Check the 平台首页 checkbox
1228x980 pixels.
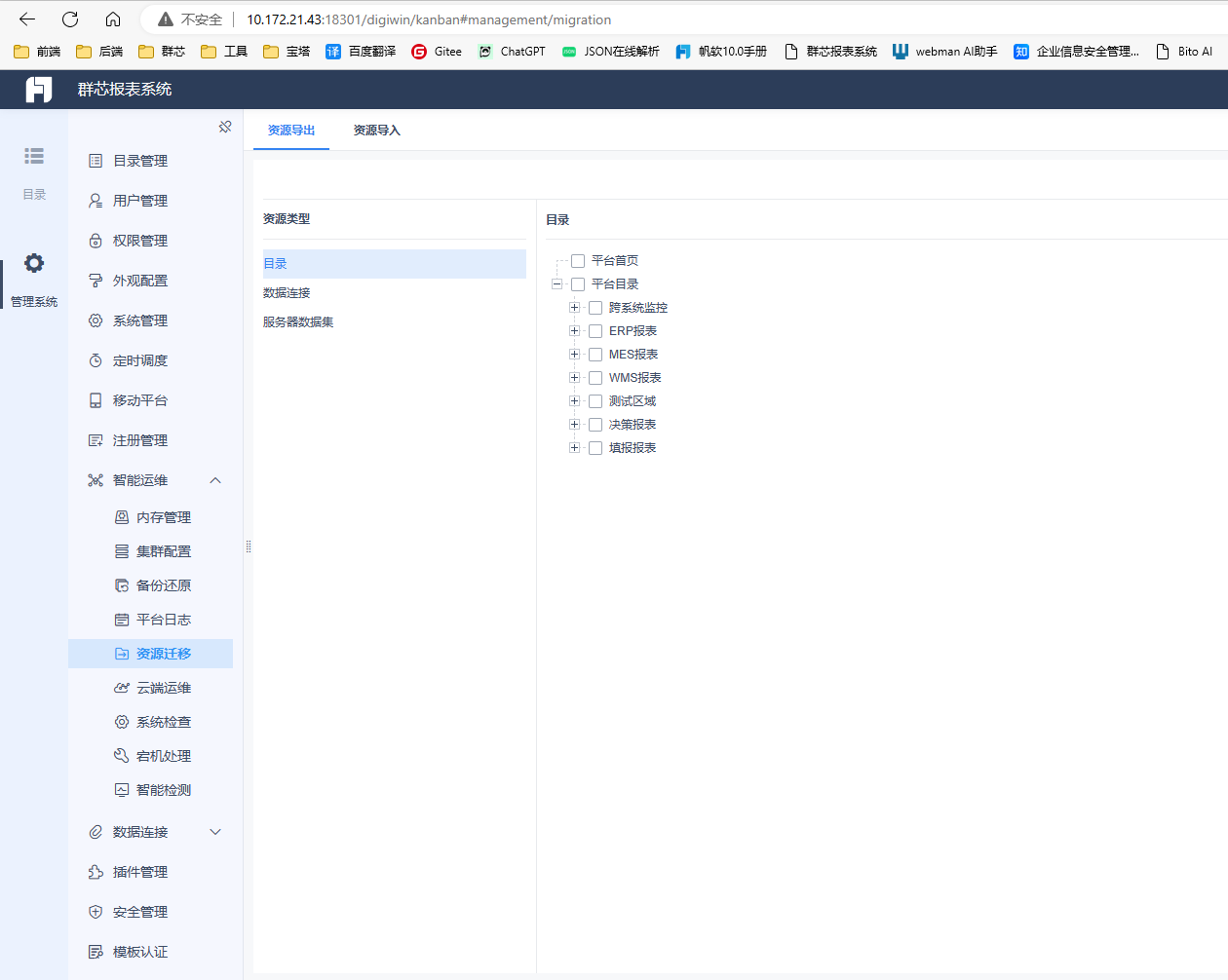tap(578, 261)
